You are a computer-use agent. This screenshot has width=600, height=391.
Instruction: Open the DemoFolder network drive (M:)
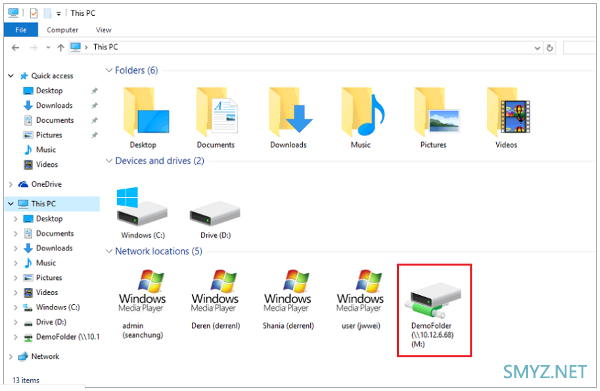(434, 310)
